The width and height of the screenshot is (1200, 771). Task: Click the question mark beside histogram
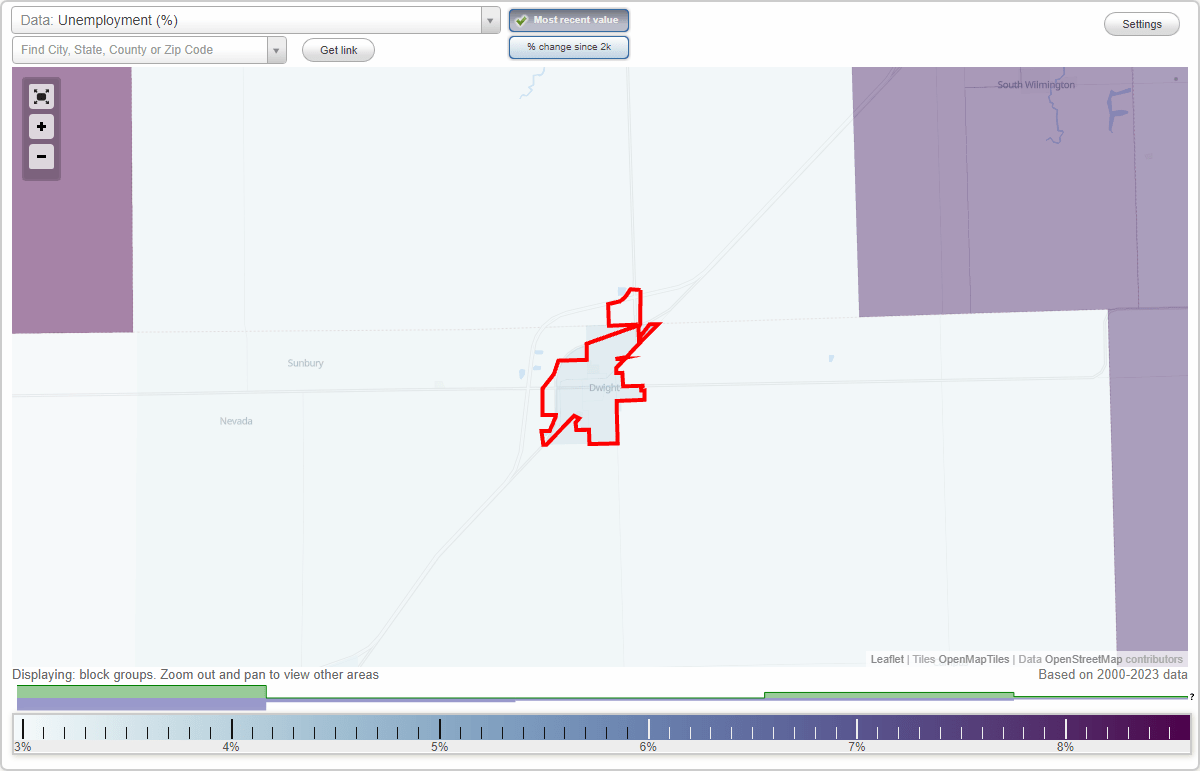point(1191,697)
